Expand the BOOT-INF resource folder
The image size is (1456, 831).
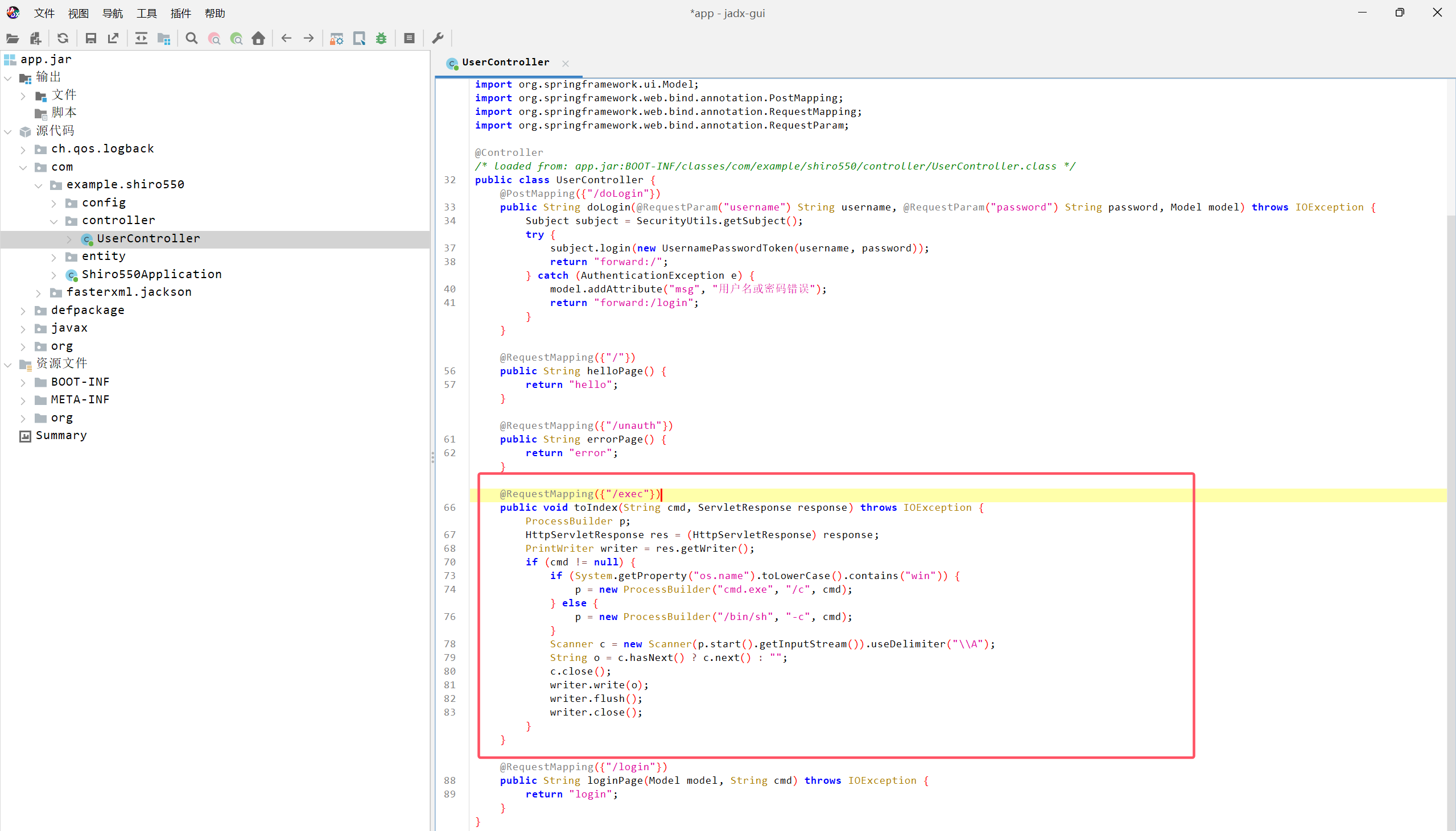click(x=23, y=382)
